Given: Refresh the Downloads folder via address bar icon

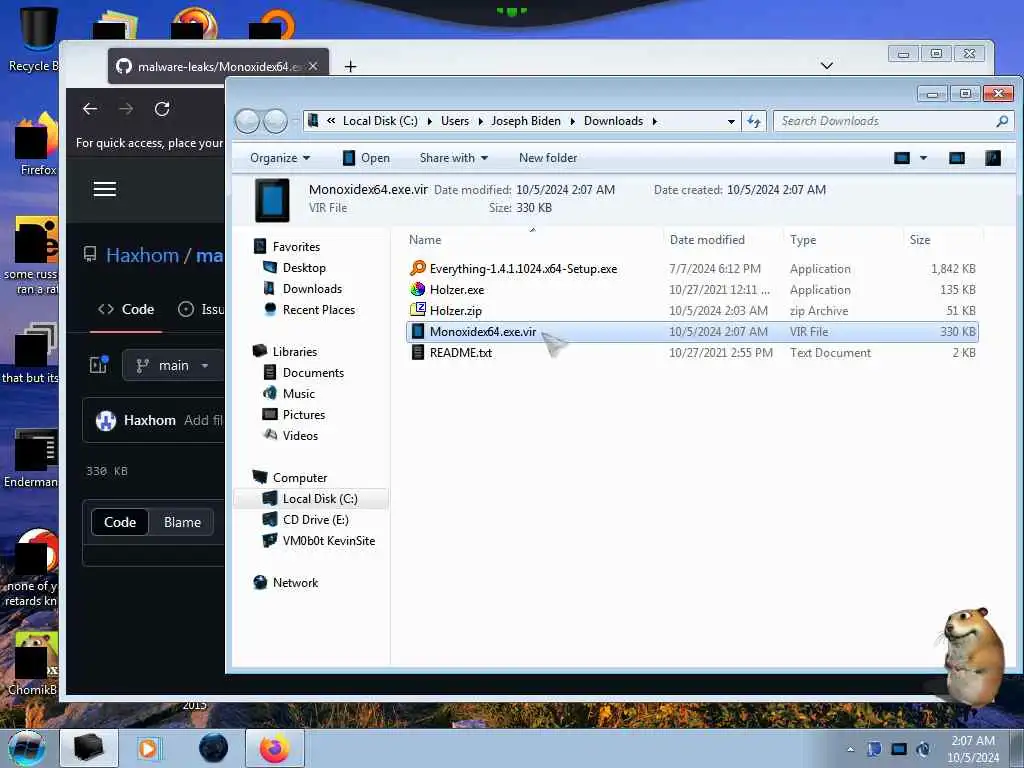Looking at the screenshot, I should coord(754,121).
